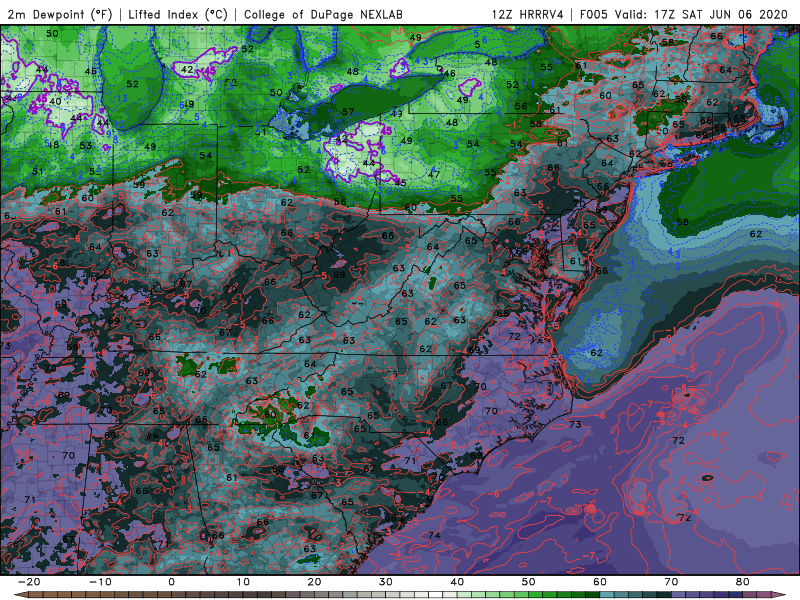Click the 'Lifted Index (°C)' title label
Image resolution: width=800 pixels, height=600 pixels.
pos(178,14)
